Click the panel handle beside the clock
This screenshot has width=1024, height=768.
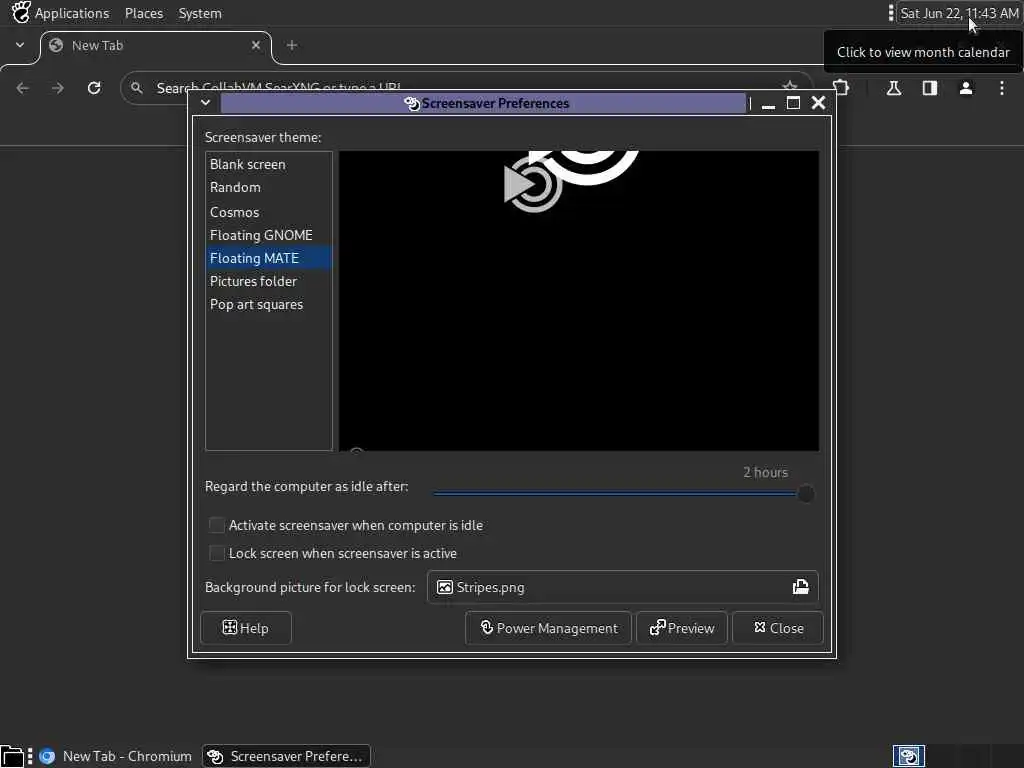click(x=891, y=13)
